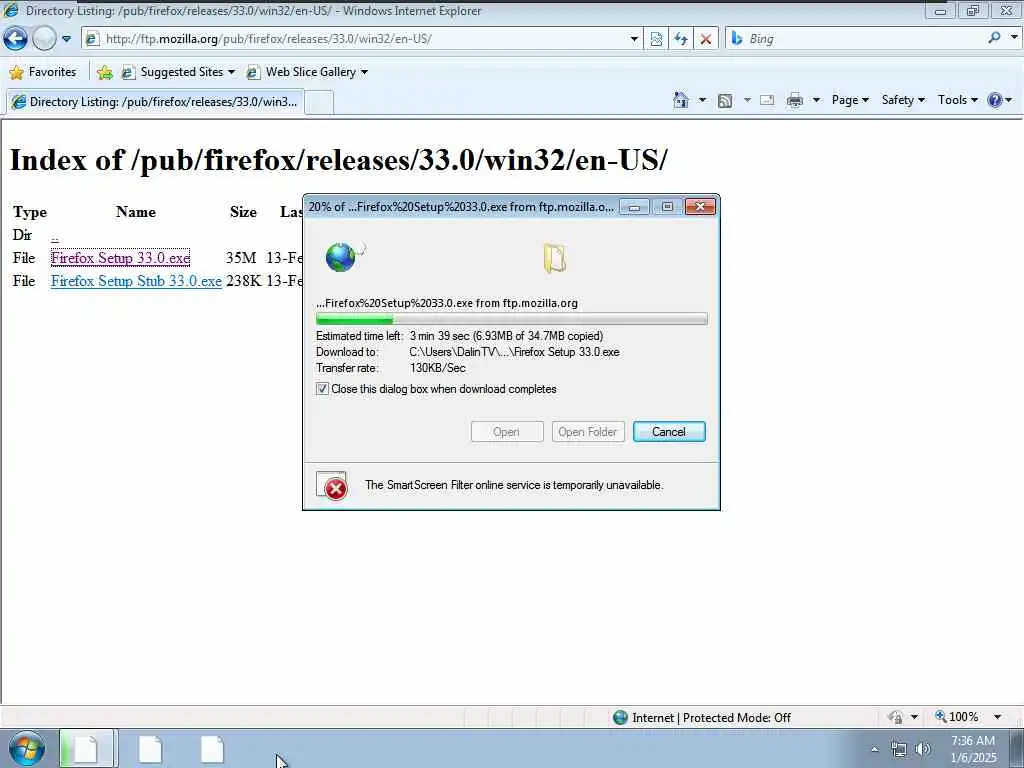Screen dimensions: 1024x768
Task: Click the volume speaker tray icon
Action: point(923,750)
